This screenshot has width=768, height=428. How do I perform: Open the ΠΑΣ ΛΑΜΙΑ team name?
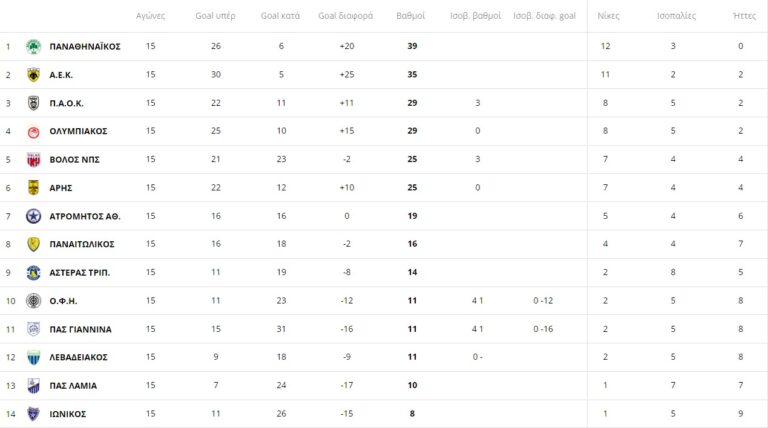pos(73,385)
